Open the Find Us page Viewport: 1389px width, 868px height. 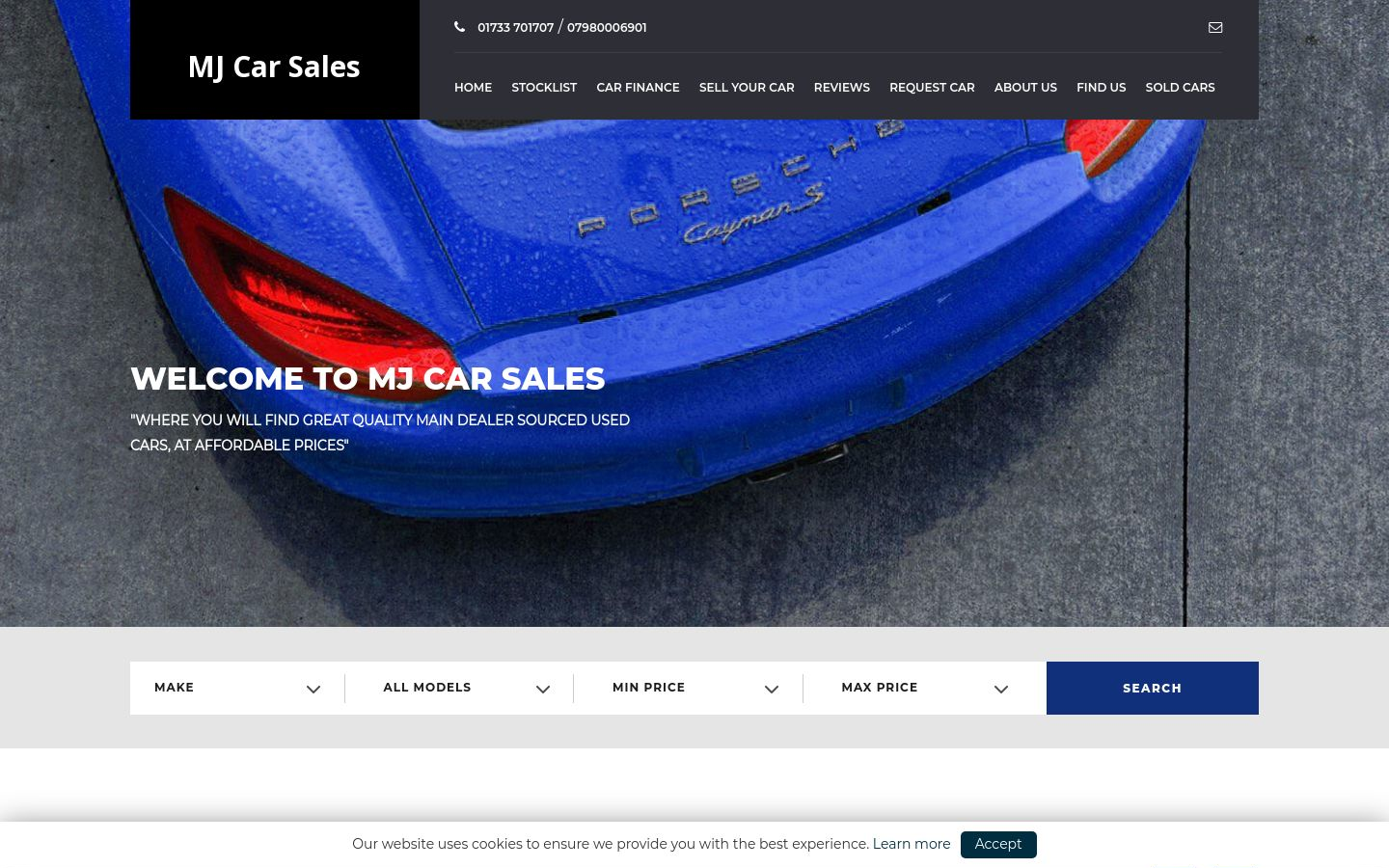pos(1102,87)
